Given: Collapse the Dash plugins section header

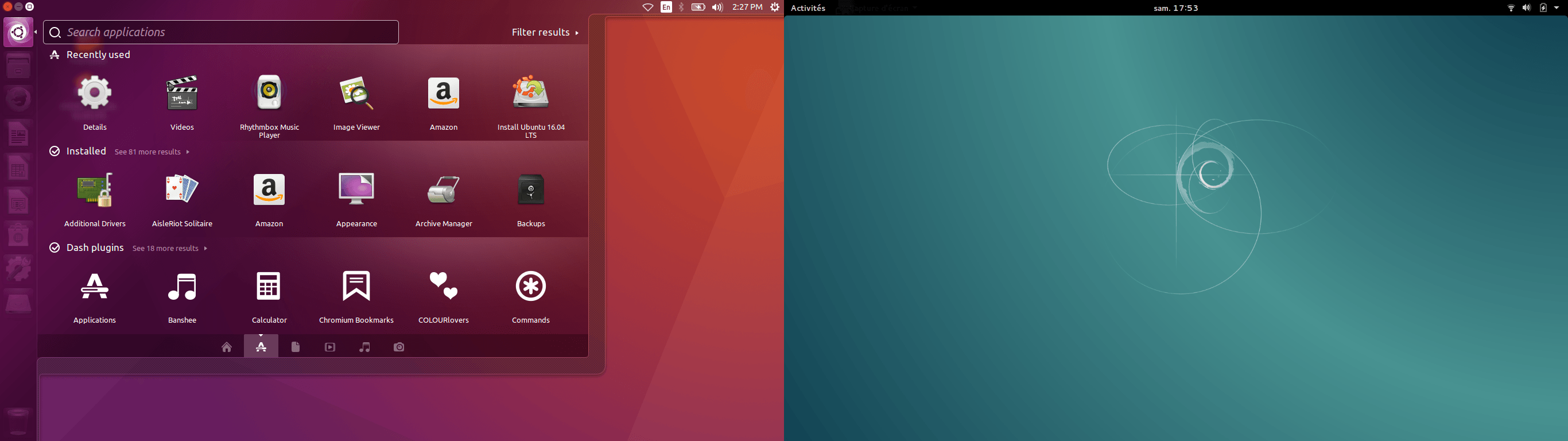Looking at the screenshot, I should [87, 248].
